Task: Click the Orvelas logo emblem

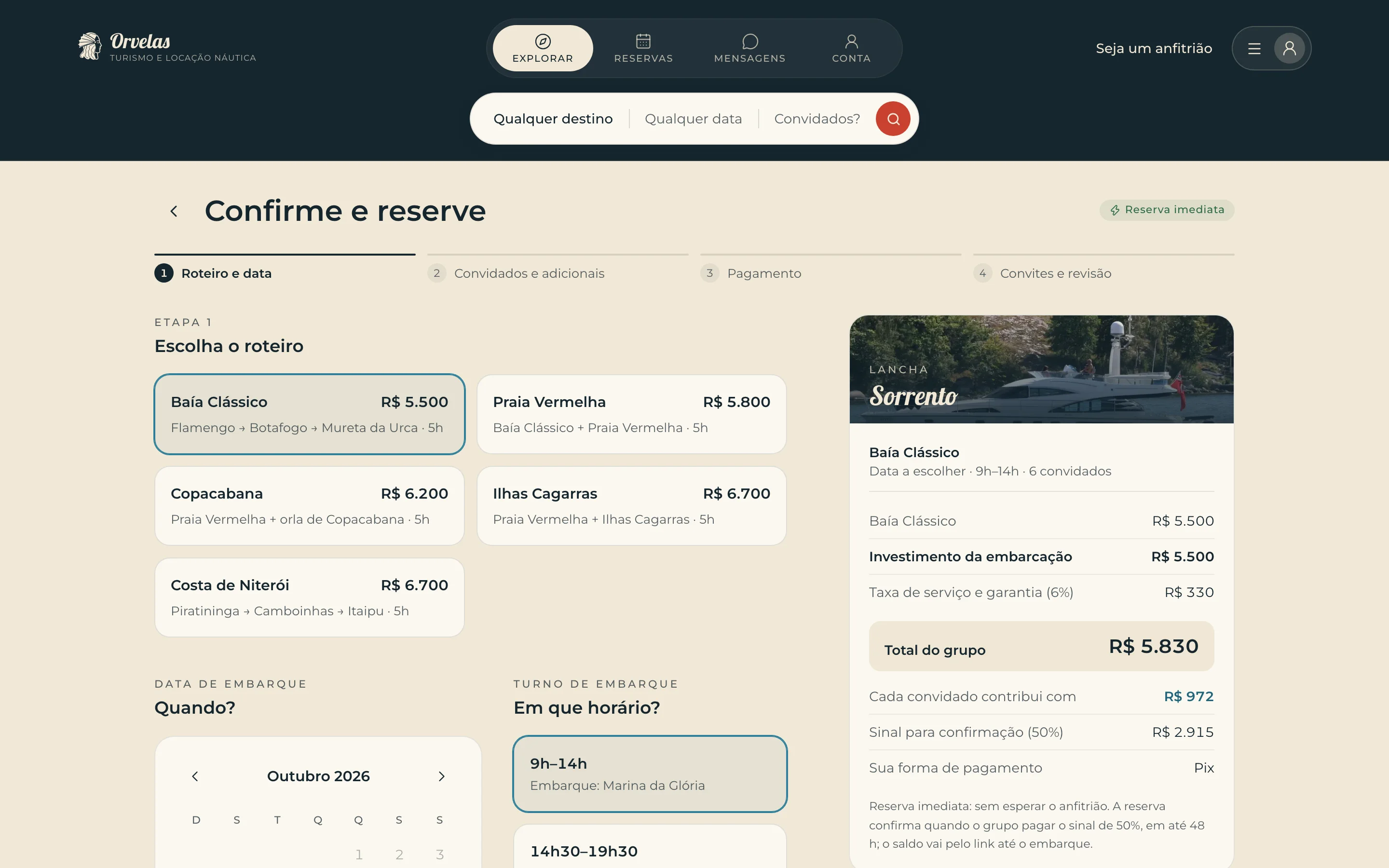Action: tap(90, 46)
